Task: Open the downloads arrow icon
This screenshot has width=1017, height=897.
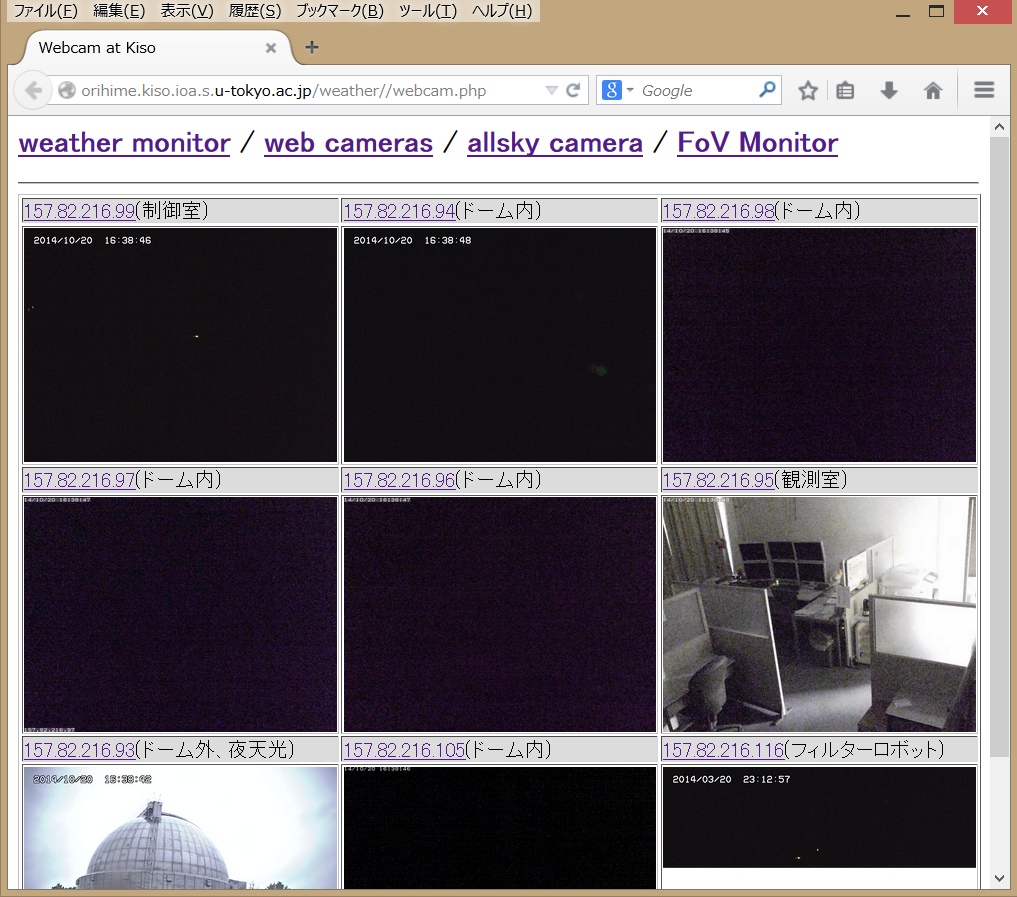Action: [889, 90]
